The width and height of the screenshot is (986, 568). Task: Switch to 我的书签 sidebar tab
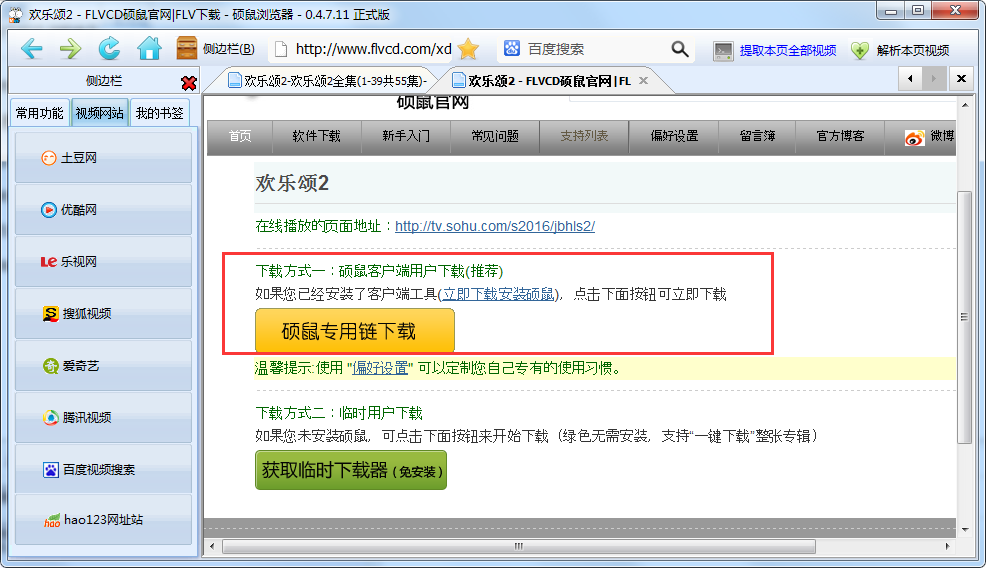coord(160,113)
